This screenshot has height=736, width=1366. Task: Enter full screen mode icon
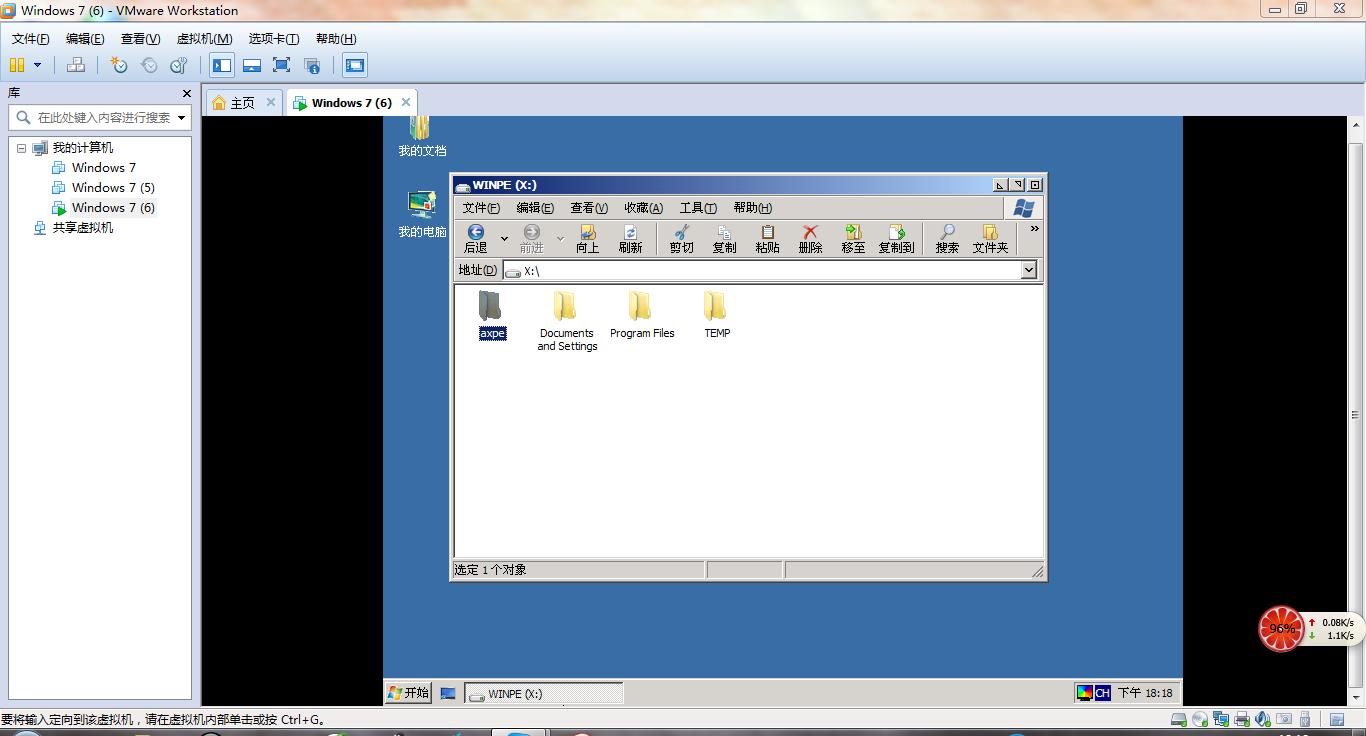282,65
